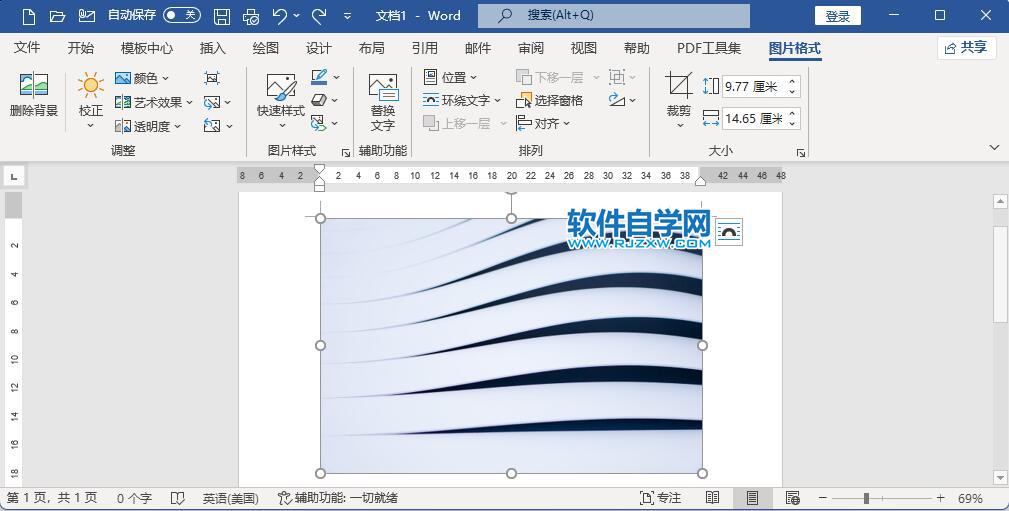Viewport: 1009px width, 511px height.
Task: Click the layout options icon beside picture
Action: (729, 232)
